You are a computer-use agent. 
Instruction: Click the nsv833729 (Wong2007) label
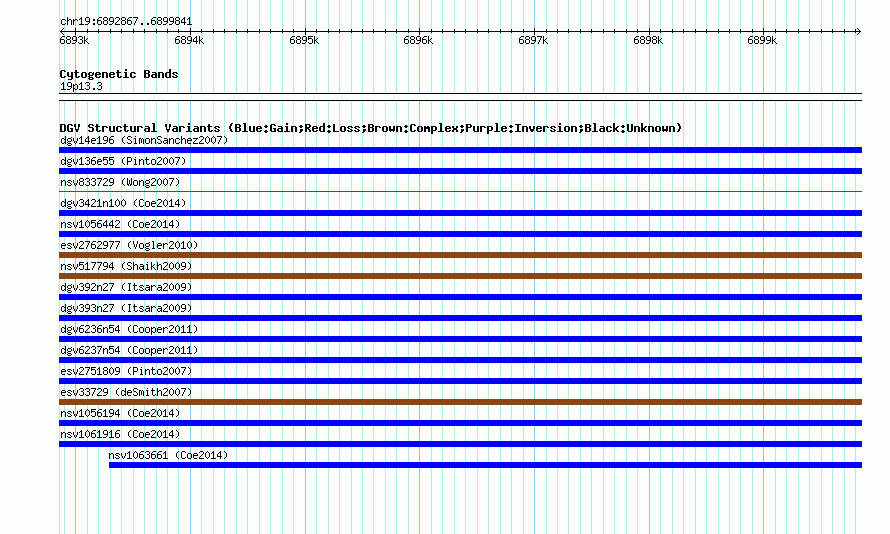click(x=120, y=182)
